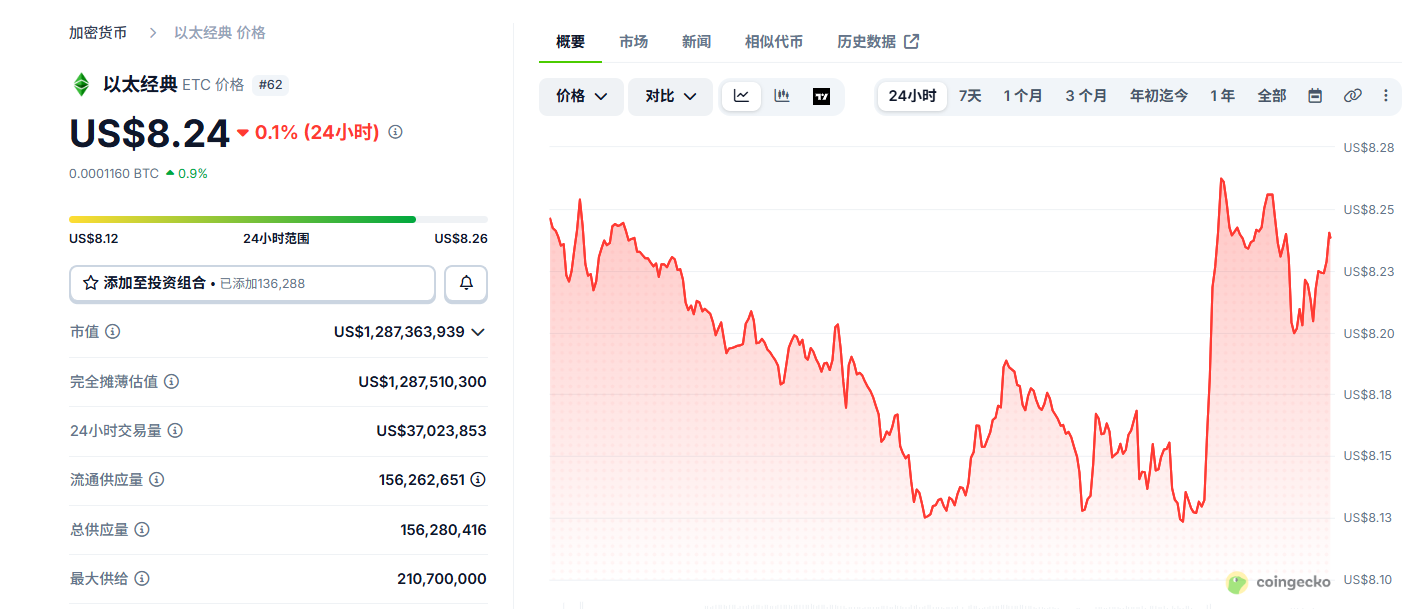The image size is (1428, 609).
Task: Click the Ethereum Classic coin logo
Action: click(81, 85)
